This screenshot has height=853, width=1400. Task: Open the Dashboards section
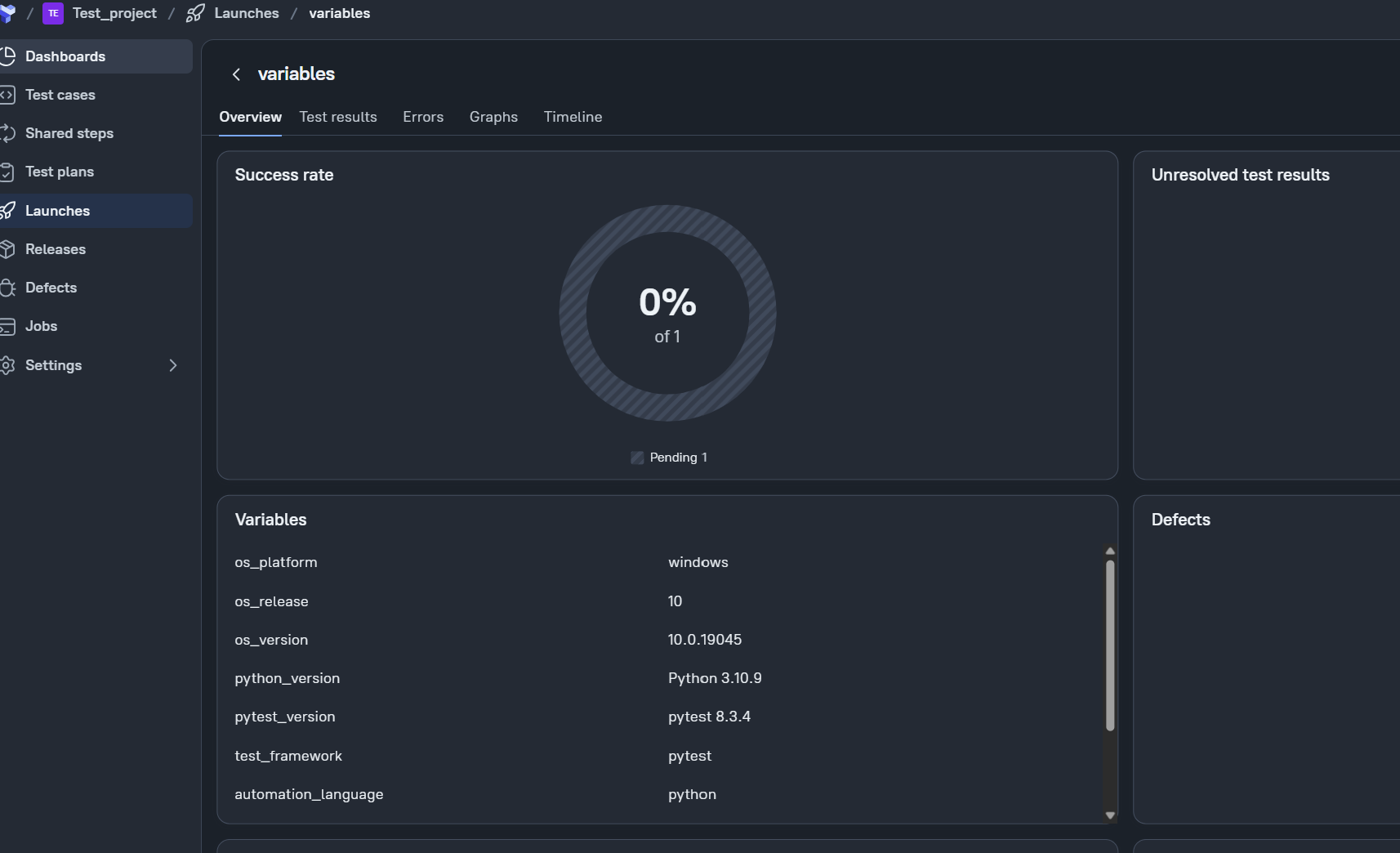click(x=96, y=56)
